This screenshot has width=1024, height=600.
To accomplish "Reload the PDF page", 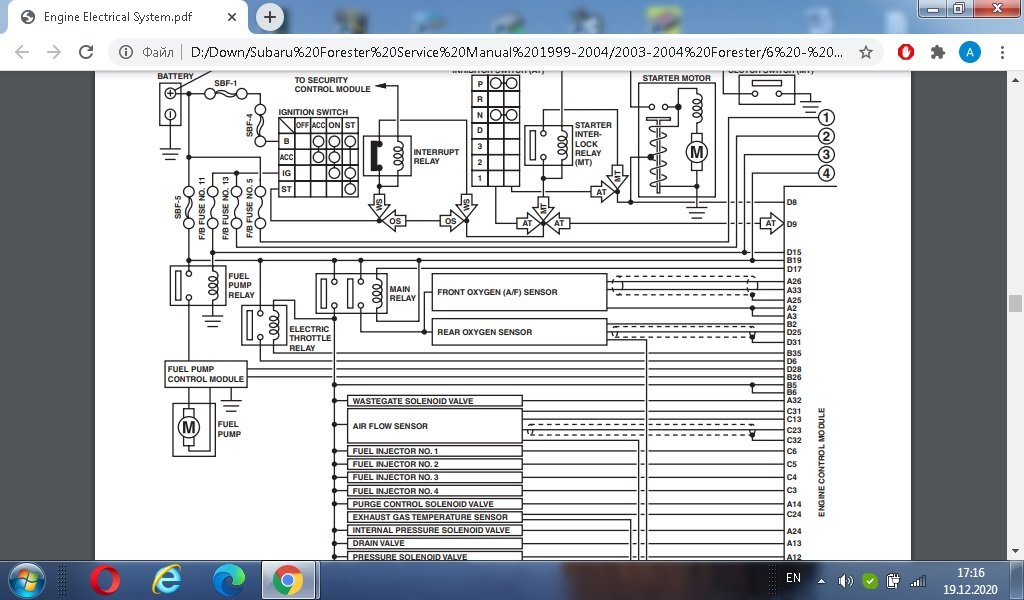I will pyautogui.click(x=86, y=52).
